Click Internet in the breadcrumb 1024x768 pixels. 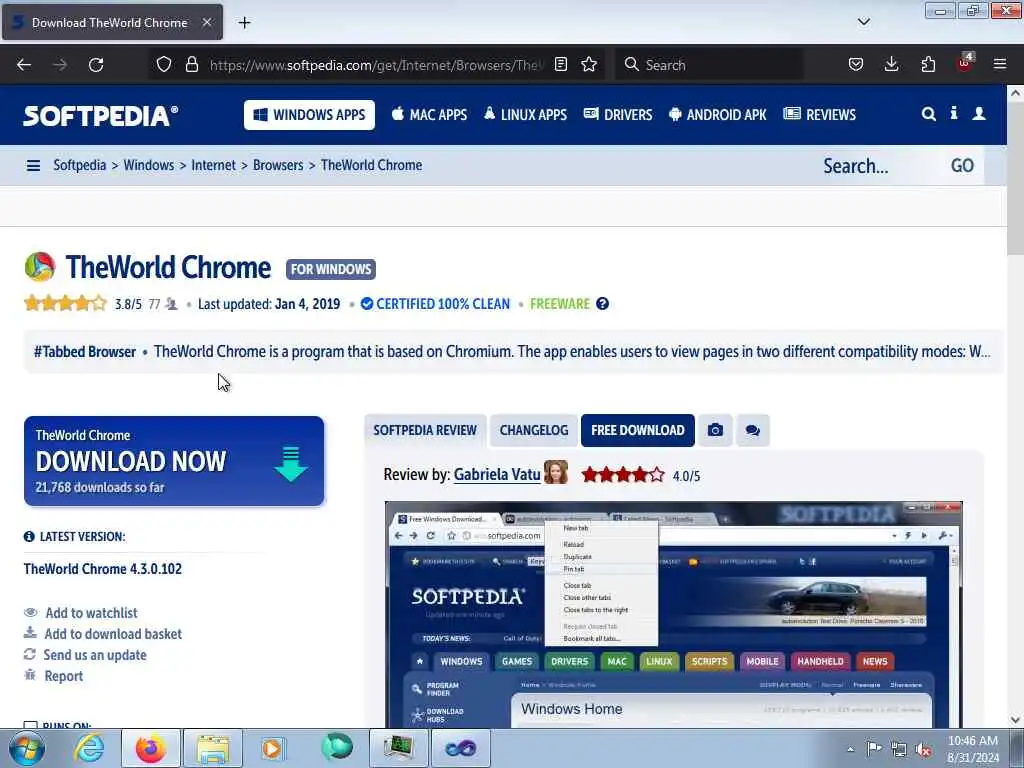pyautogui.click(x=214, y=165)
